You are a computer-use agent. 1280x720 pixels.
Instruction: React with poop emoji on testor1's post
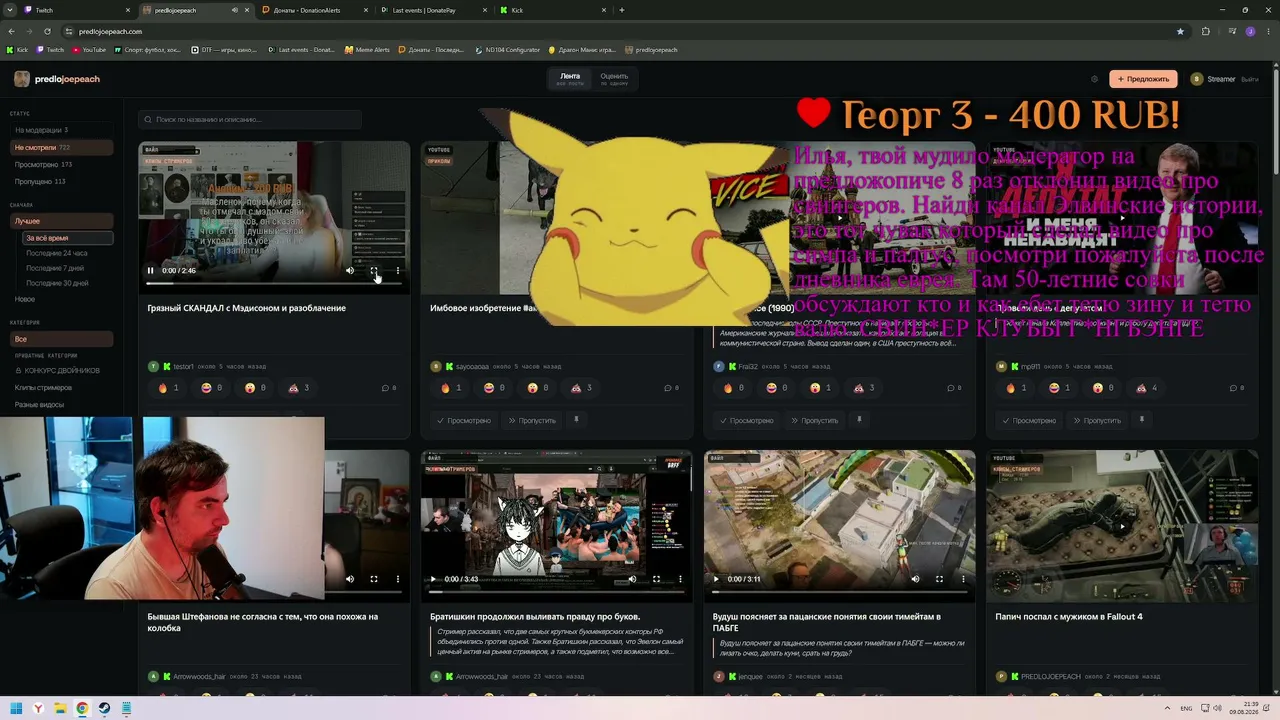(299, 388)
